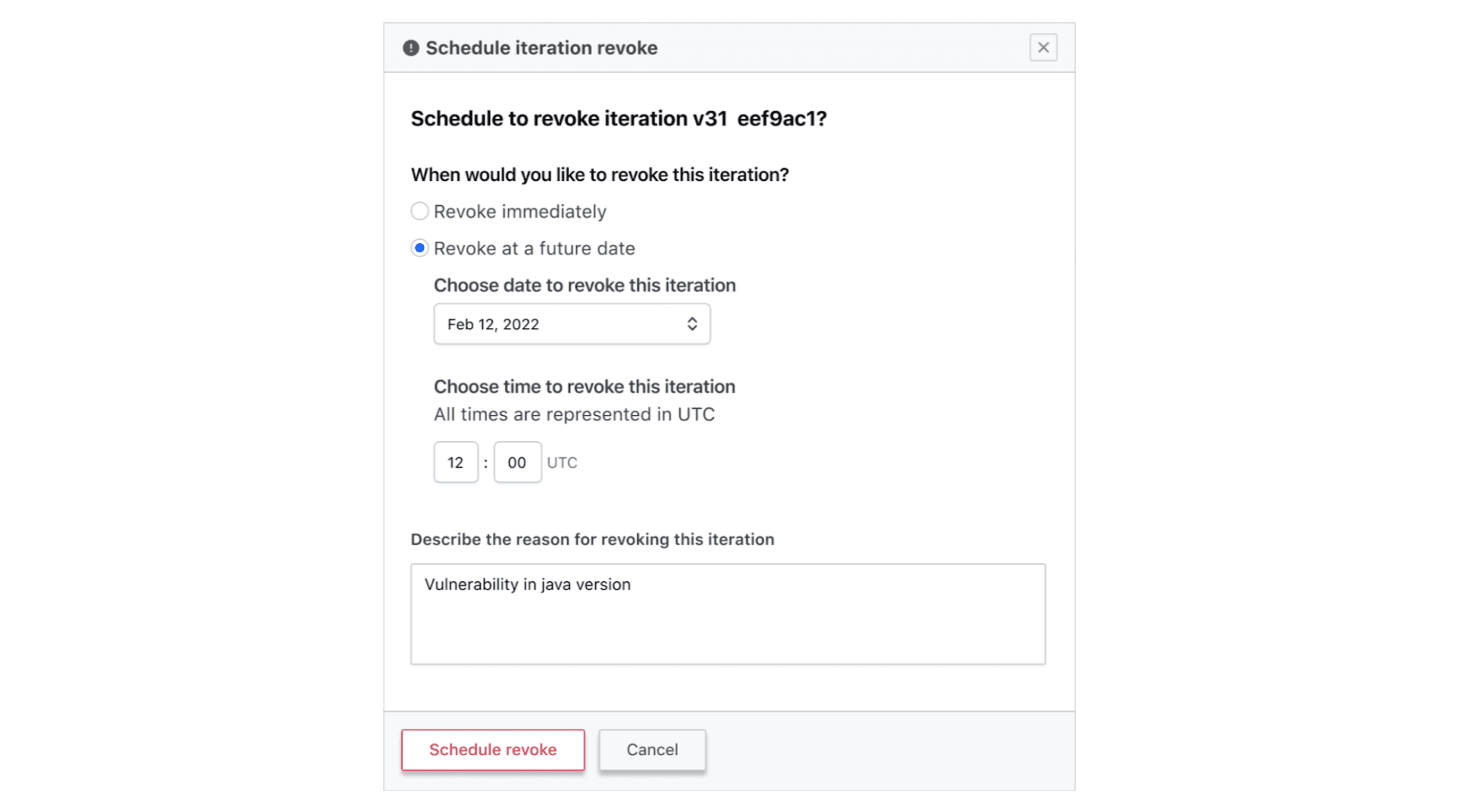Click the 'When would you like to revoke' question

(599, 175)
